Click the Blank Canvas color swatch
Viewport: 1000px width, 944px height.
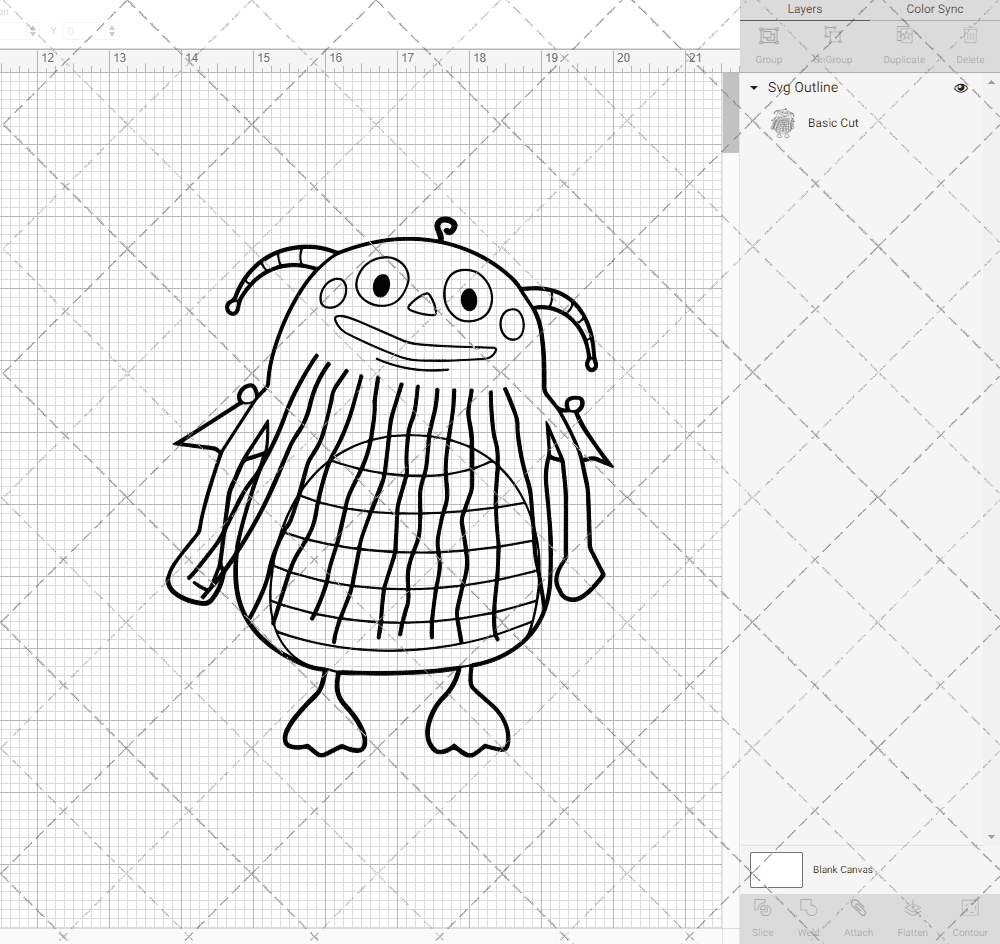point(776,869)
